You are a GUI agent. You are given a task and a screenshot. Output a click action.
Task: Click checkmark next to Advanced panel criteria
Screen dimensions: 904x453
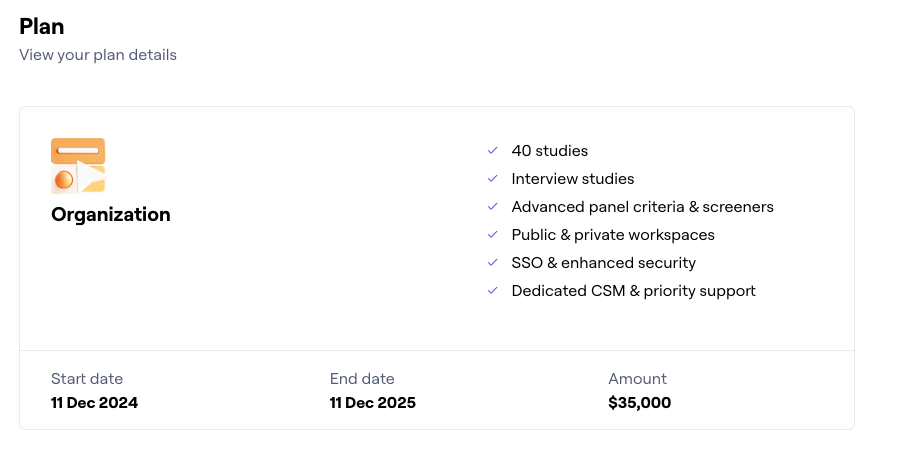(x=492, y=207)
